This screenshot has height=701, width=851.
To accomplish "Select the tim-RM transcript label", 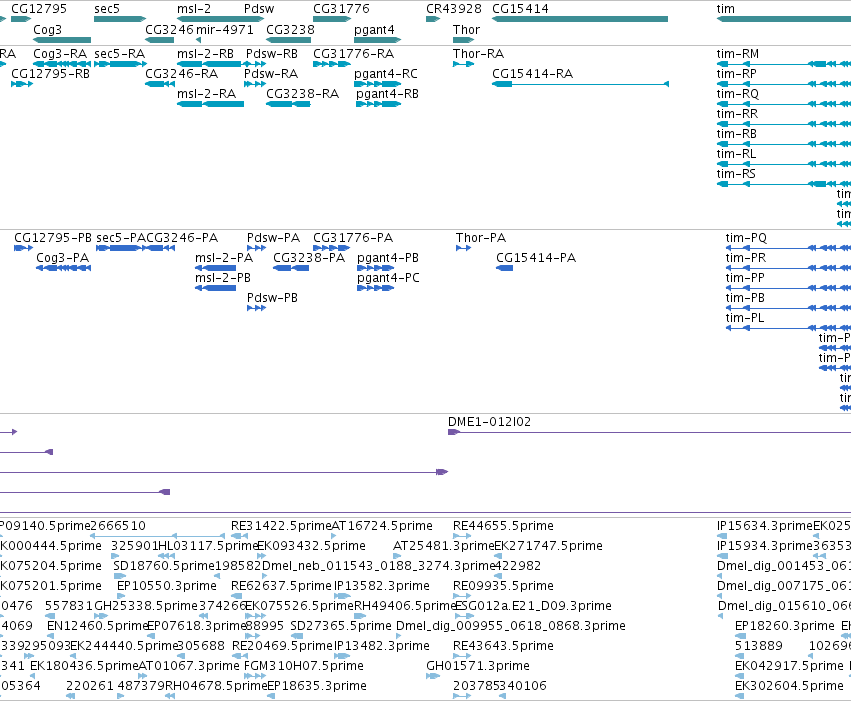I will coord(738,54).
